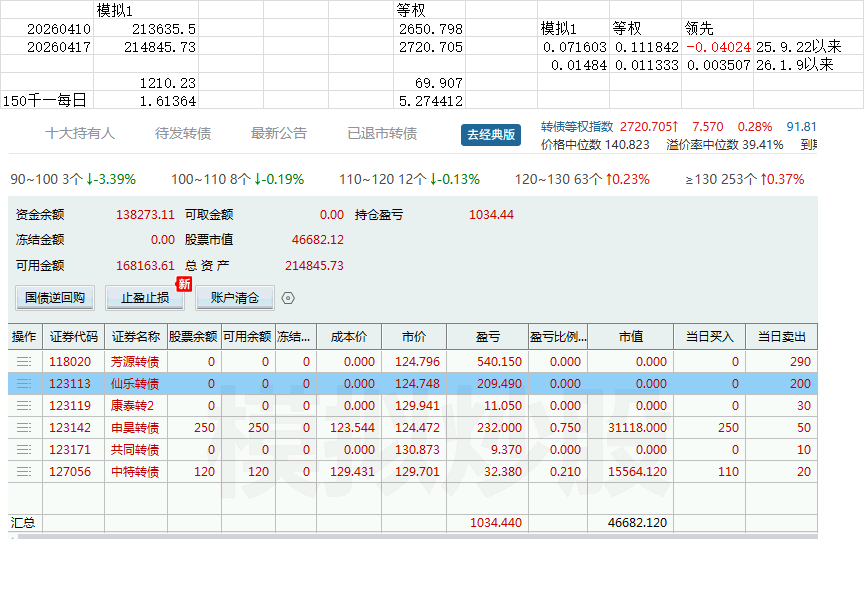Click the 国债逆回购 button
Image resolution: width=864 pixels, height=612 pixels.
(x=55, y=298)
